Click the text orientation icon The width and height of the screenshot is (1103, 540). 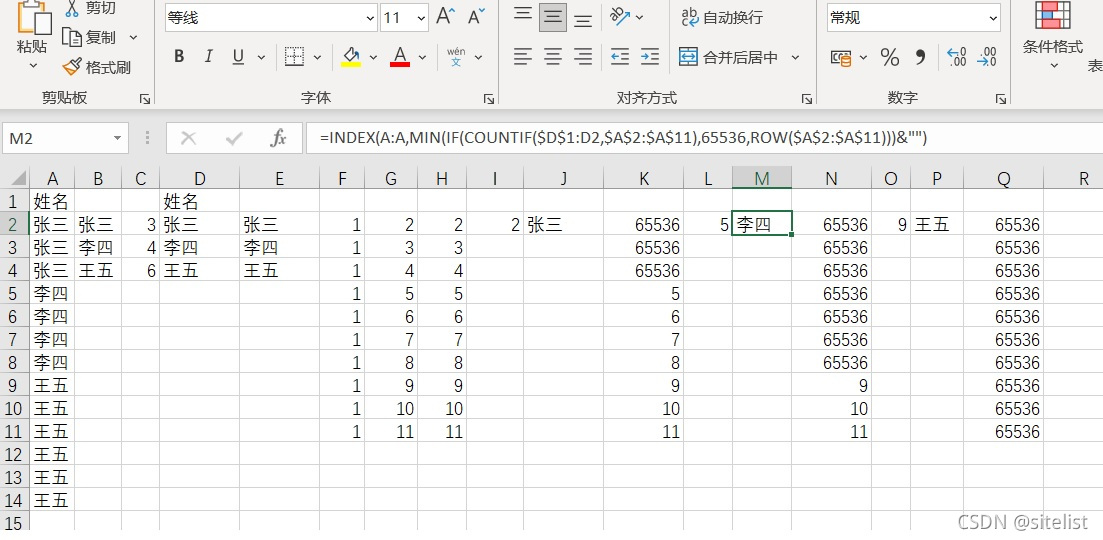619,17
